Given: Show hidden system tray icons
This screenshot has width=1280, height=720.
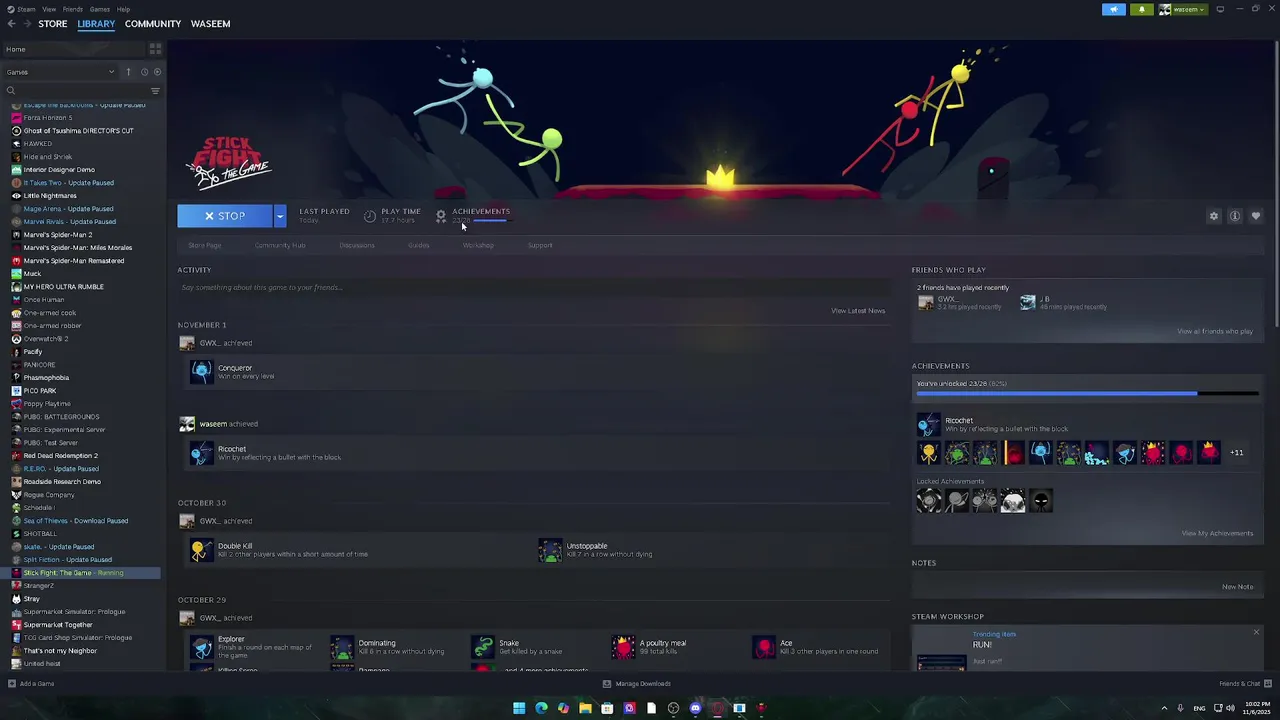Looking at the screenshot, I should coord(1164,708).
